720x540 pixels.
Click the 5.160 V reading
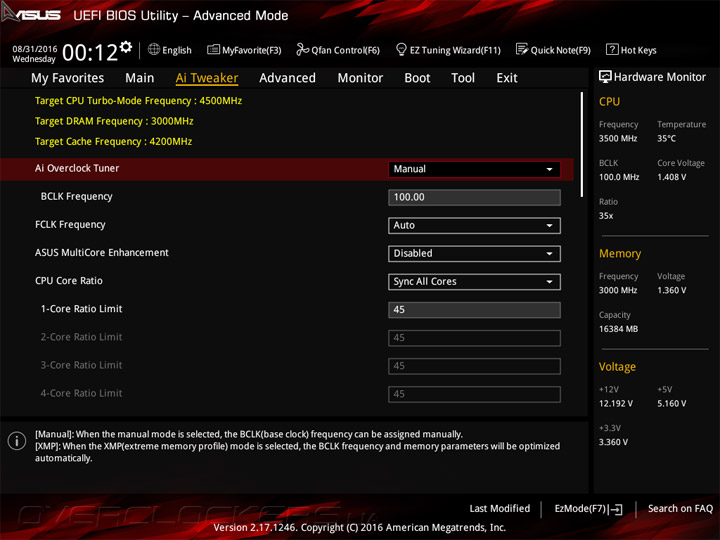click(671, 403)
